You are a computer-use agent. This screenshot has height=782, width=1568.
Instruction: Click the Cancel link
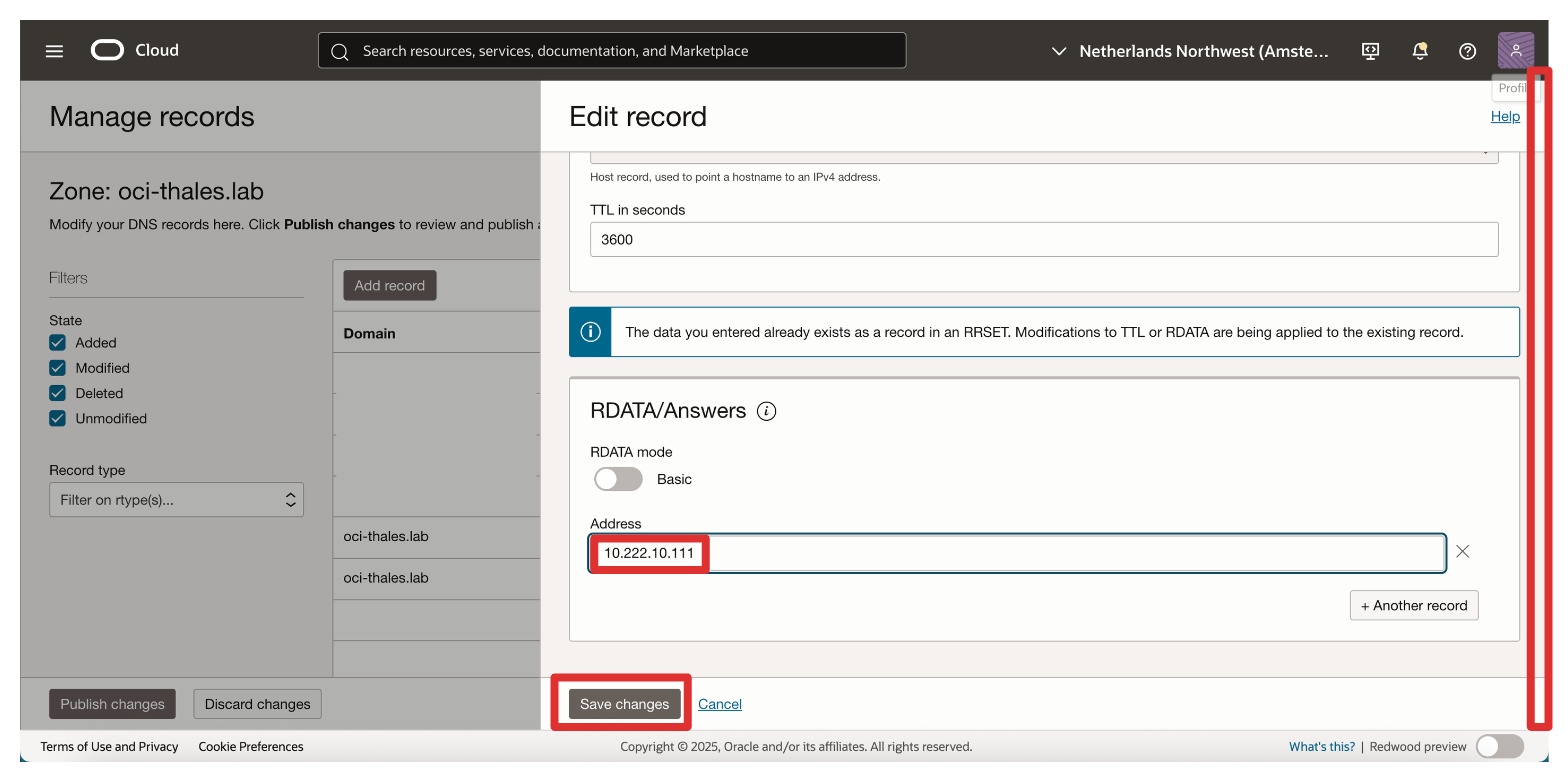point(720,704)
